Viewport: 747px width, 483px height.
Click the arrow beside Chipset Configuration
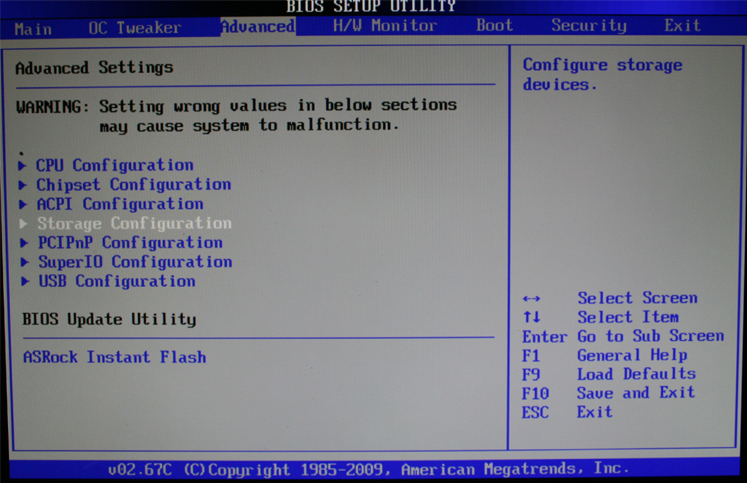22,185
